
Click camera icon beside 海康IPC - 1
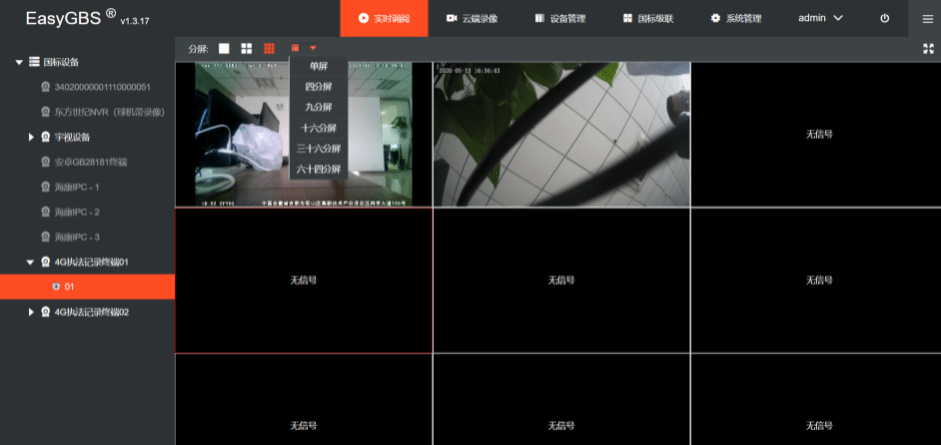[x=45, y=187]
